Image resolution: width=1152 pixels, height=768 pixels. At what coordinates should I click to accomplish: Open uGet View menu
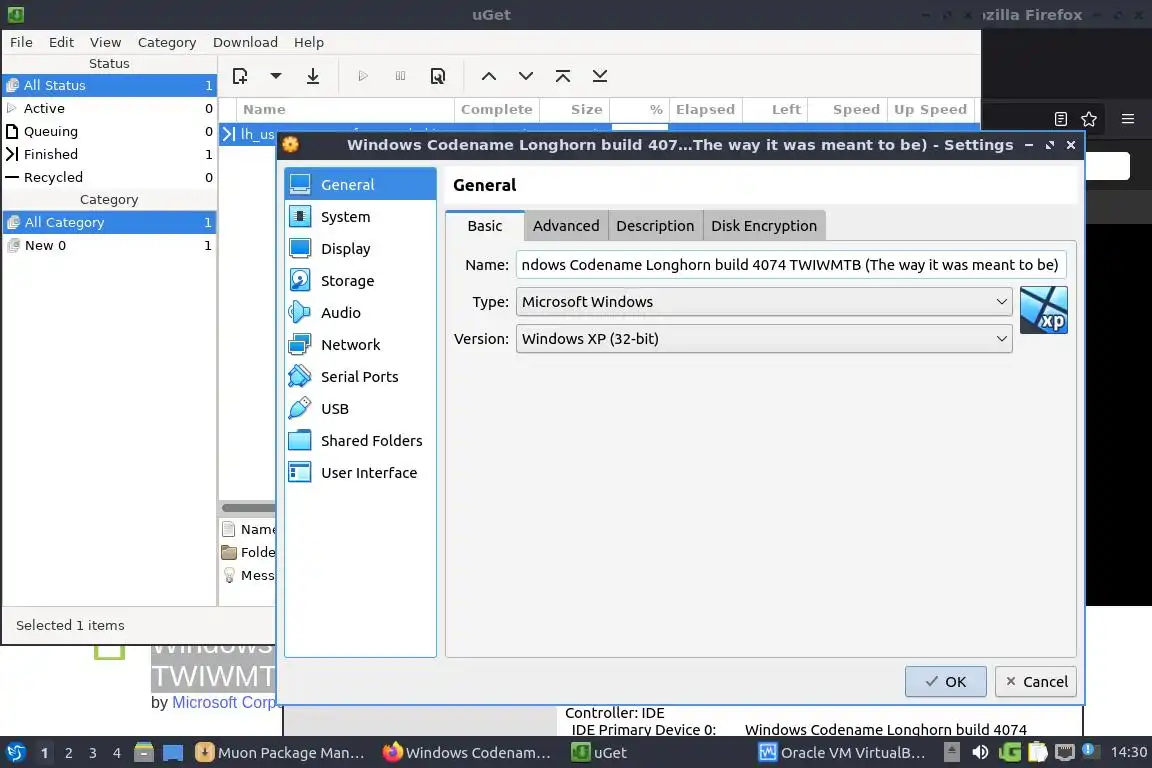point(105,43)
